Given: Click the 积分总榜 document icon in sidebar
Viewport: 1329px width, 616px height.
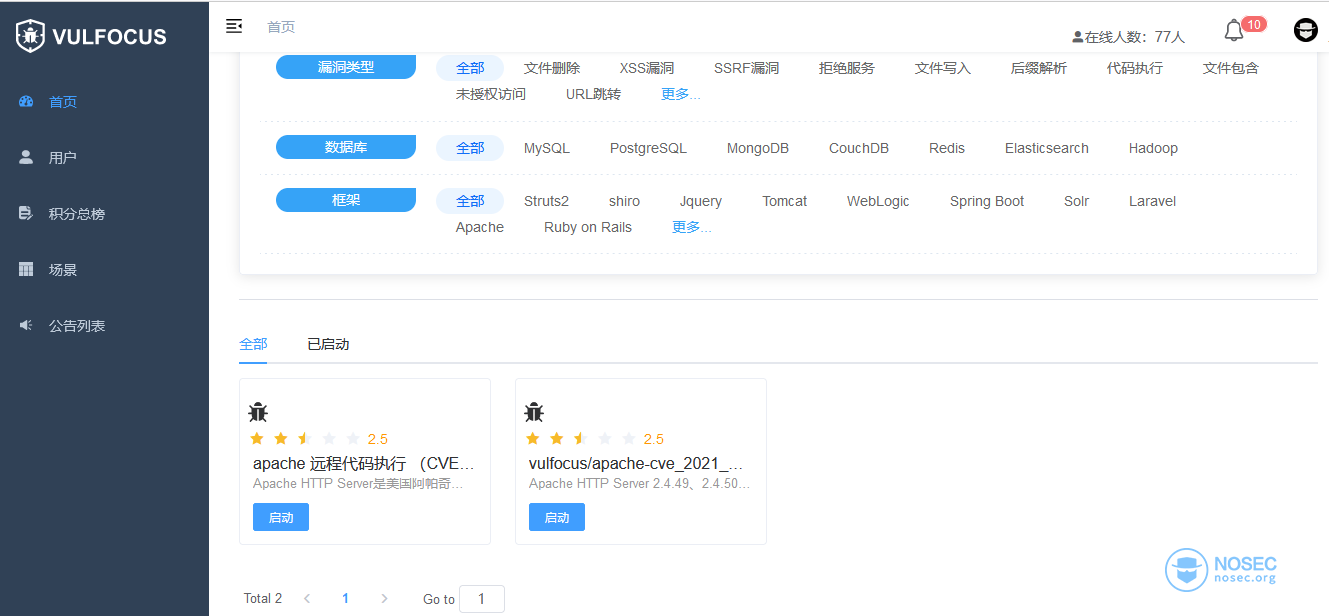Looking at the screenshot, I should click(x=26, y=214).
